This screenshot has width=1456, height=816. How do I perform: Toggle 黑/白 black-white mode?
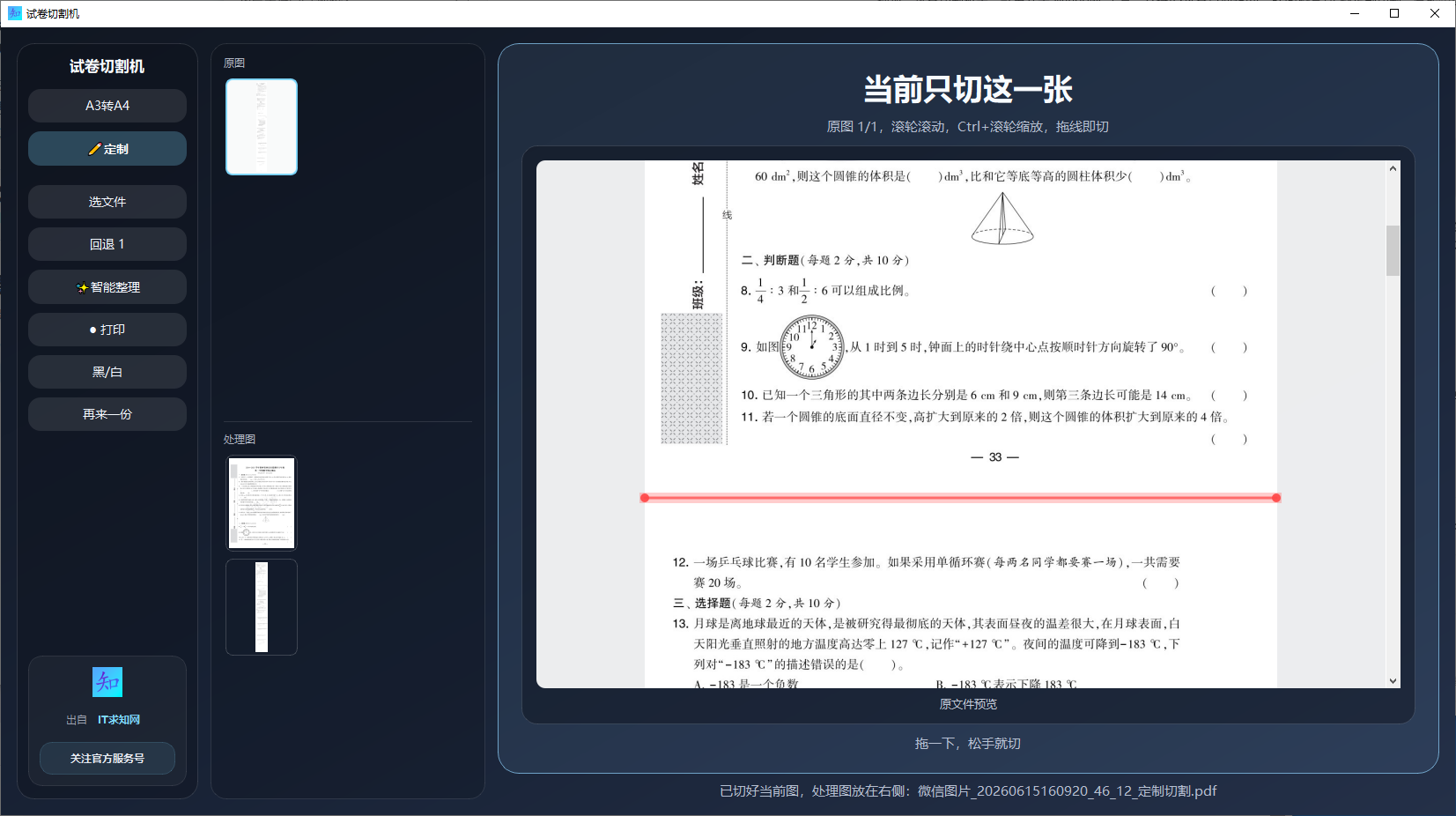[107, 372]
